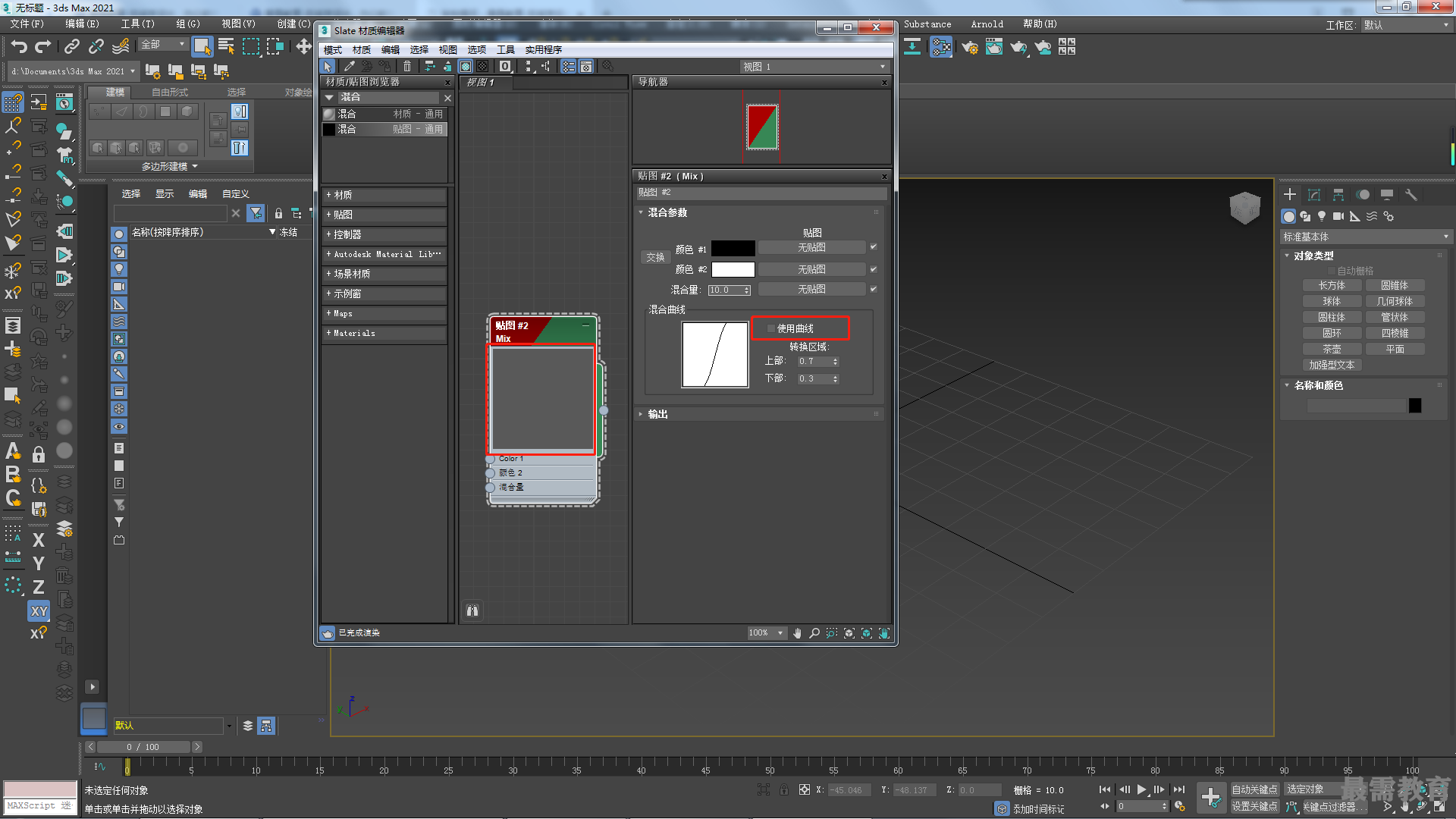
Task: Click the Redo arrow in main toolbar
Action: 43,47
